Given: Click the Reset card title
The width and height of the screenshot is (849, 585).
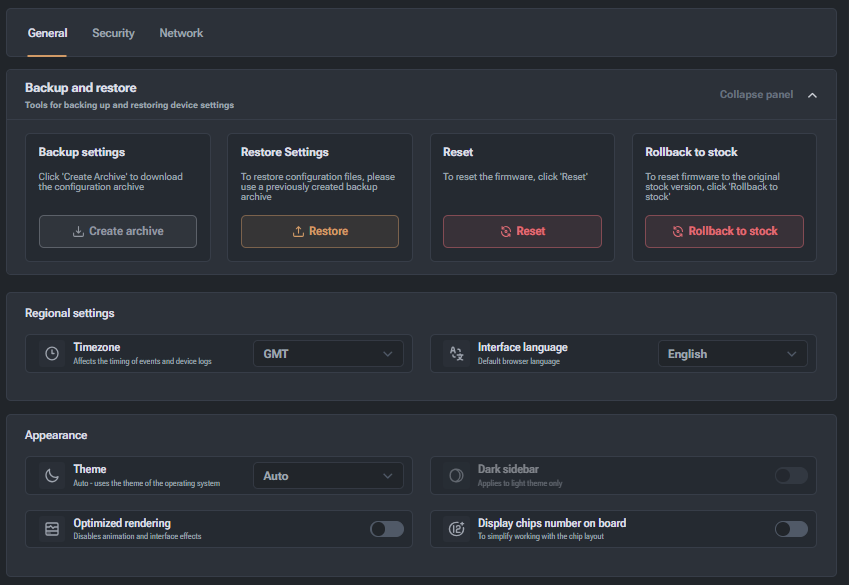Looking at the screenshot, I should click(x=458, y=152).
